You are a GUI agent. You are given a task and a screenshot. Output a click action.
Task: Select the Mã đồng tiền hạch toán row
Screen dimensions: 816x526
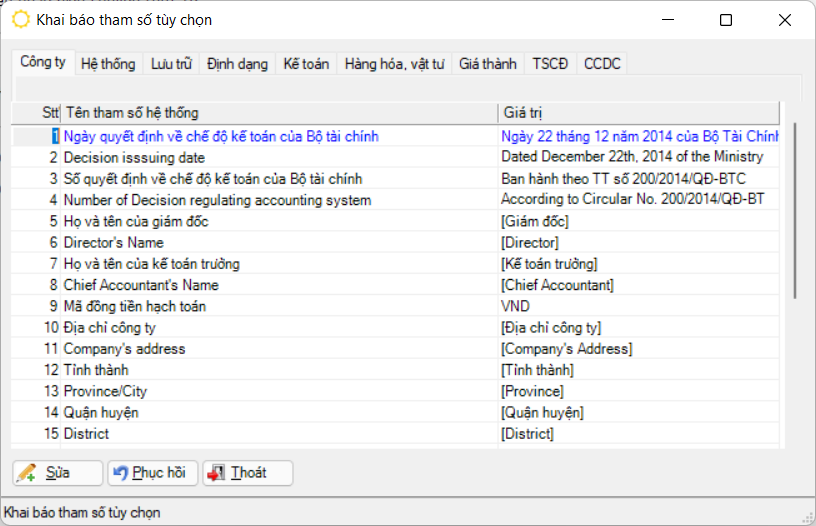pos(134,306)
